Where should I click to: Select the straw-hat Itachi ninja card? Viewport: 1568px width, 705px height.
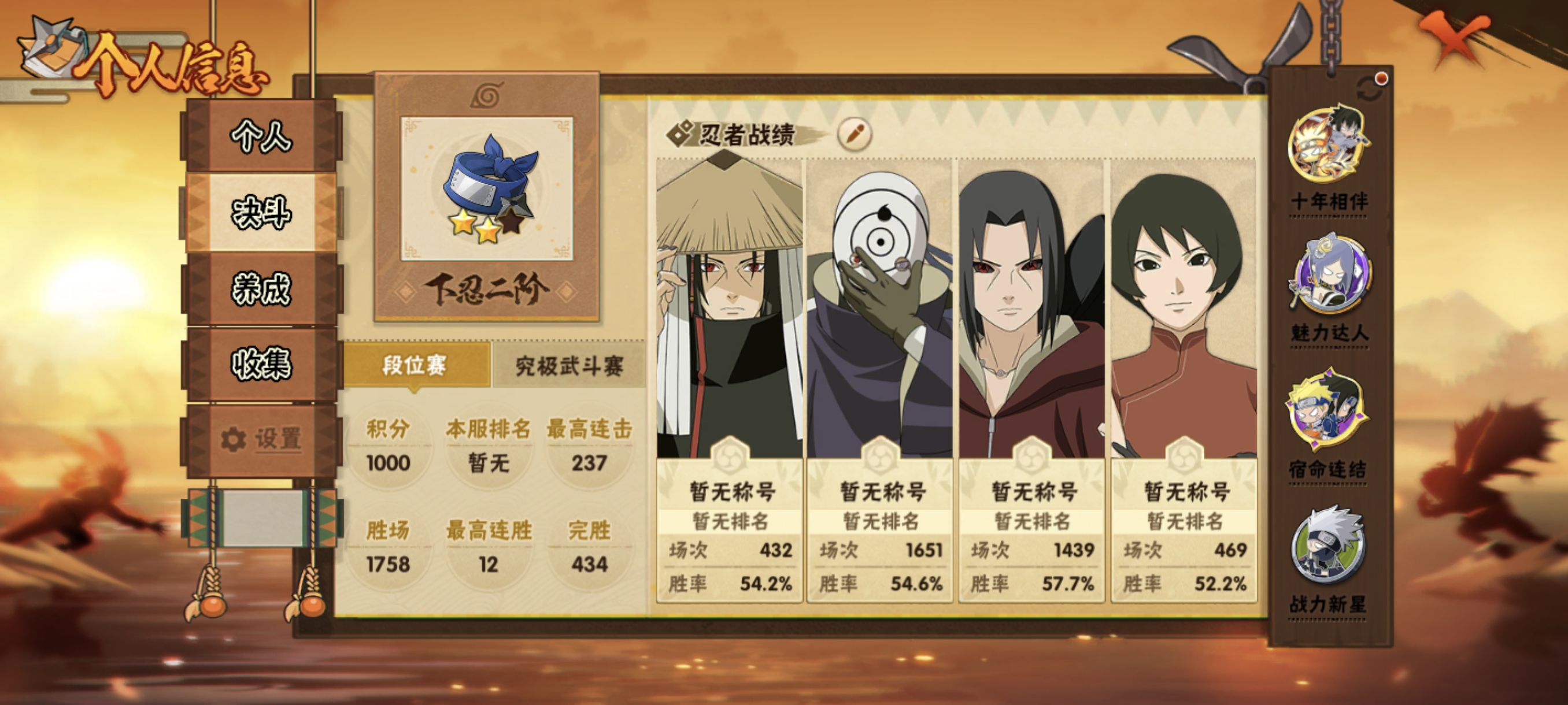(729, 380)
